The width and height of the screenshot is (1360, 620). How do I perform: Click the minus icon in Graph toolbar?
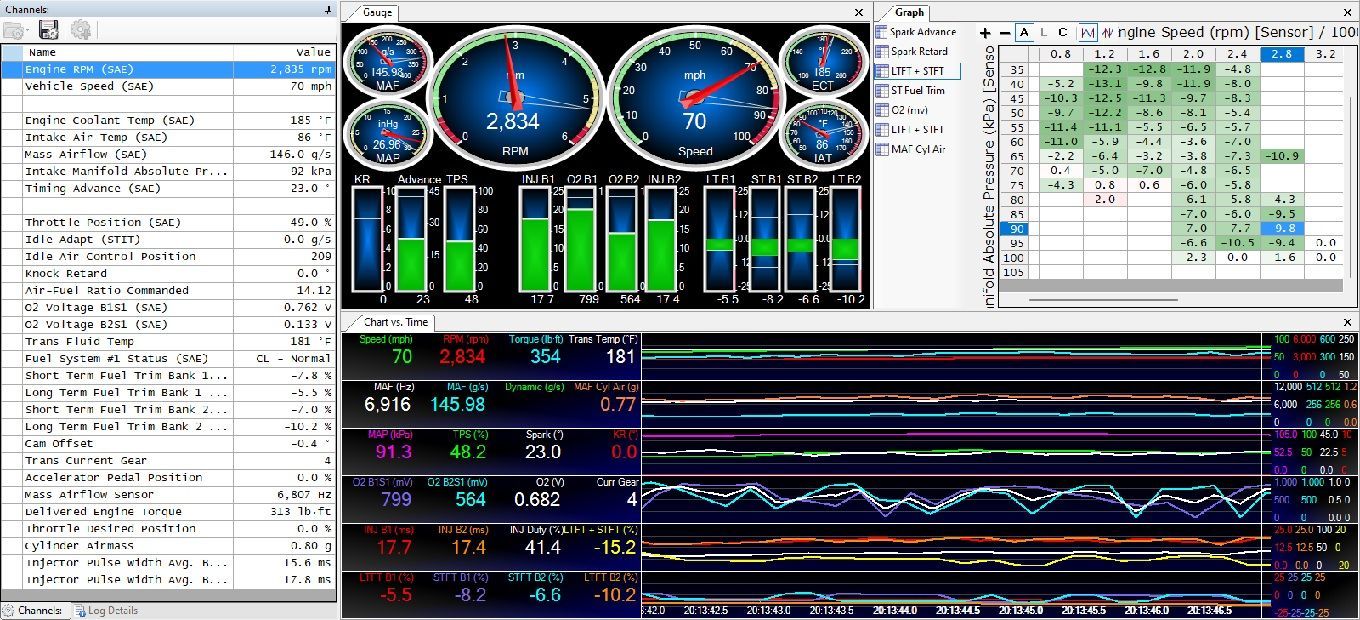coord(1003,32)
